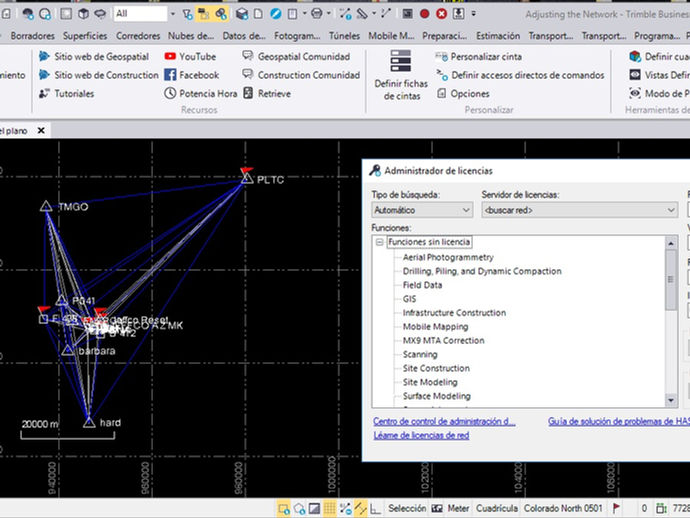690x518 pixels.
Task: Click the filter funnel toolbar icon
Action: tap(187, 15)
